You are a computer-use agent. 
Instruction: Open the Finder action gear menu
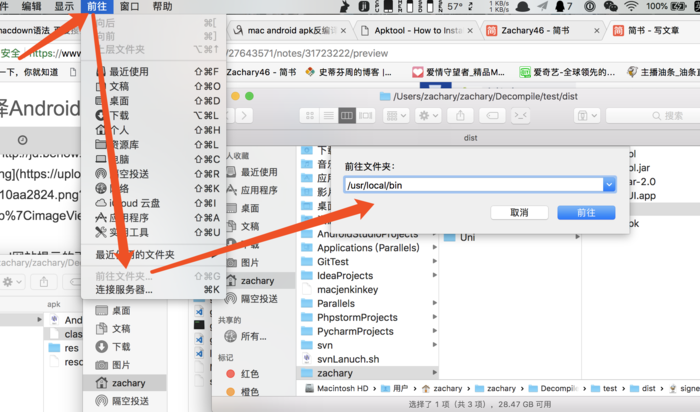click(x=428, y=116)
